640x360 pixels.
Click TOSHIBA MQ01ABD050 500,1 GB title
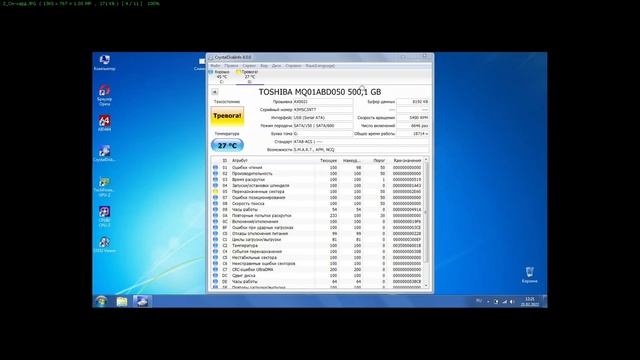click(320, 92)
